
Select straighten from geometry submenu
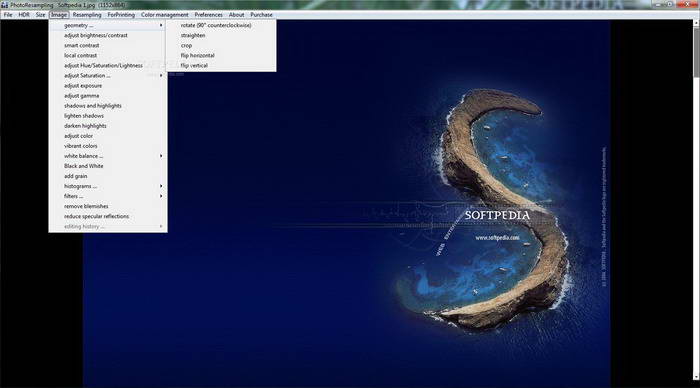(x=221, y=35)
